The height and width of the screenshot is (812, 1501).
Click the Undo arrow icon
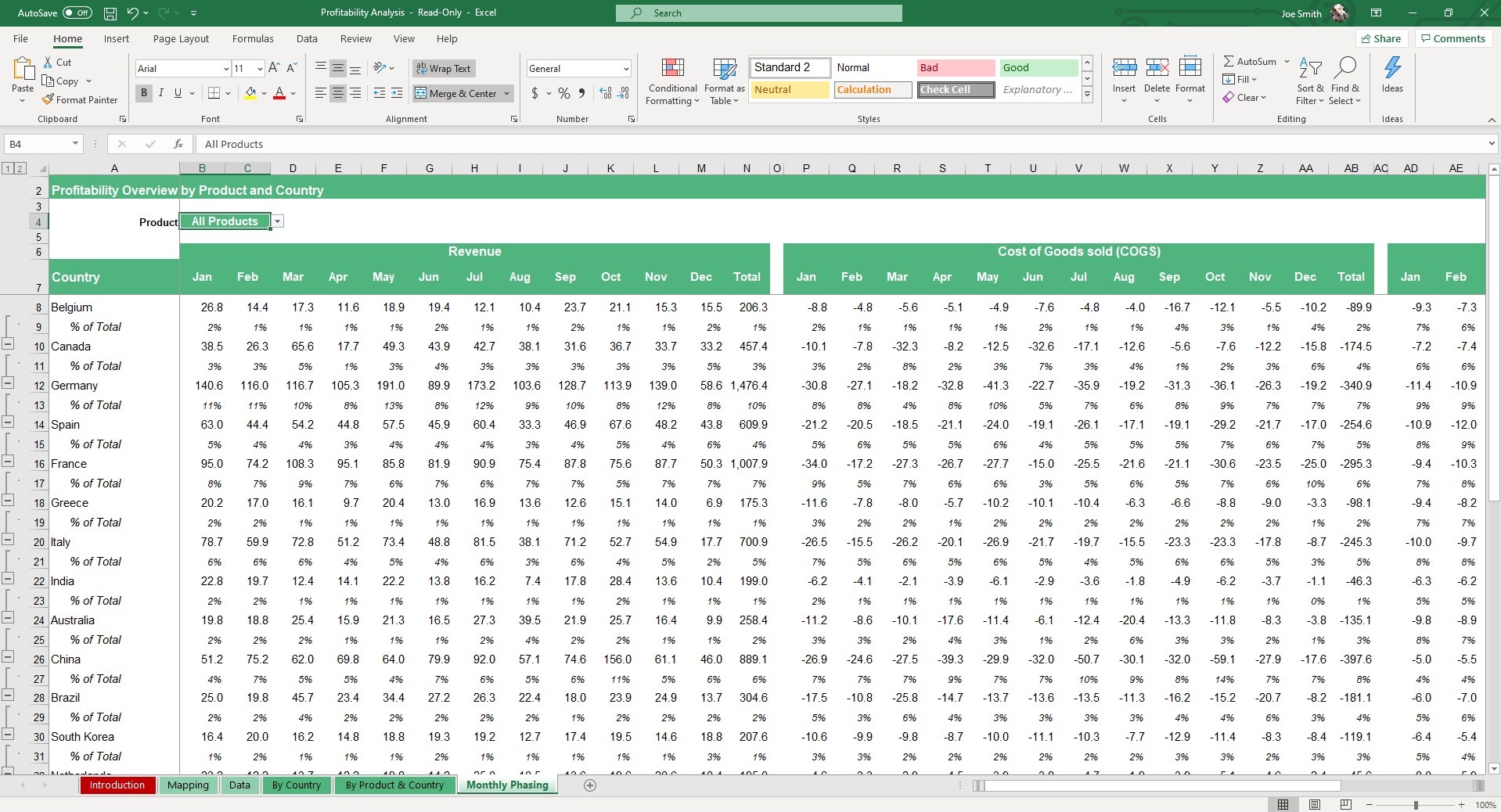point(132,13)
